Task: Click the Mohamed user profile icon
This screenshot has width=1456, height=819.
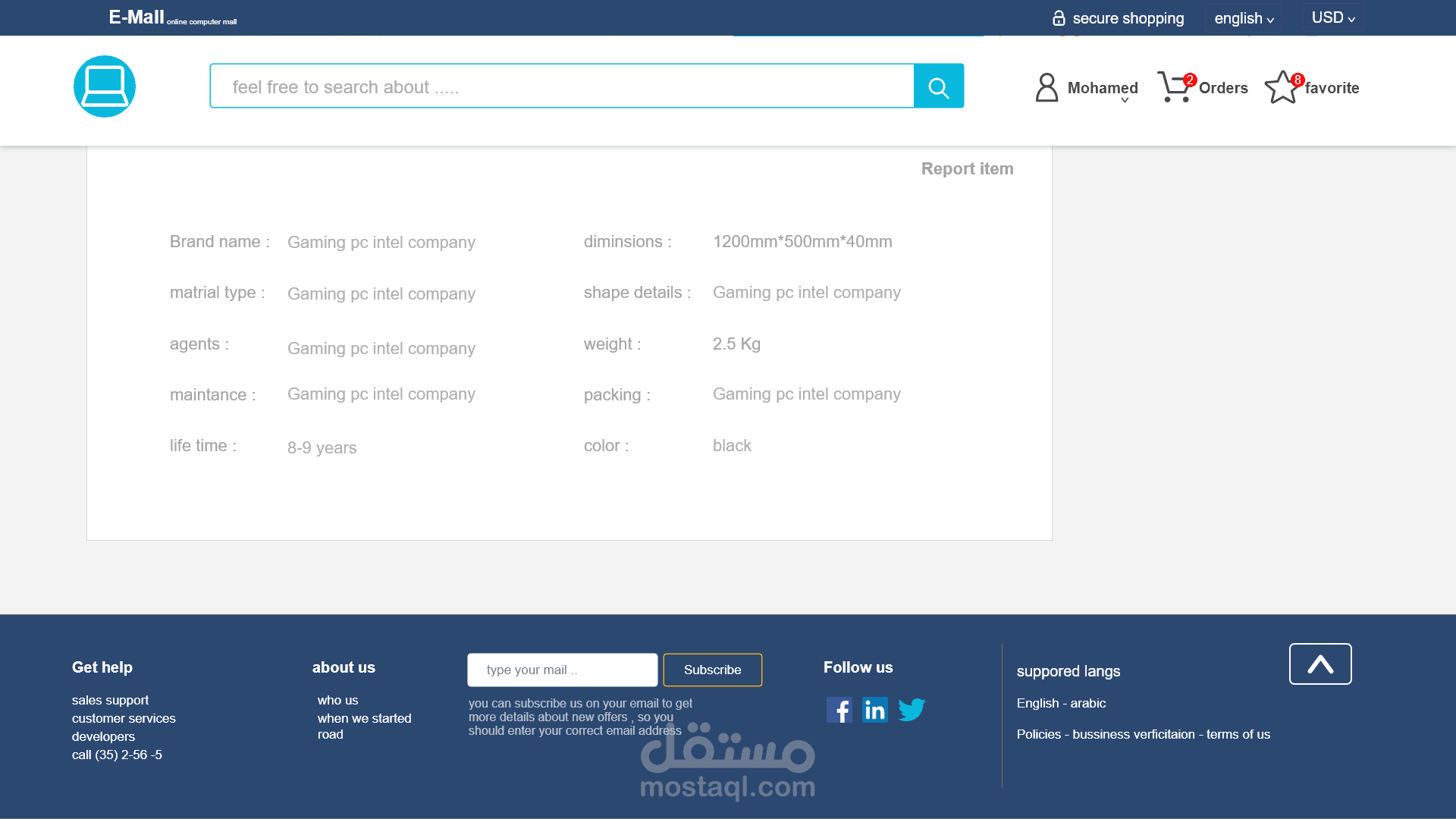Action: (1046, 87)
